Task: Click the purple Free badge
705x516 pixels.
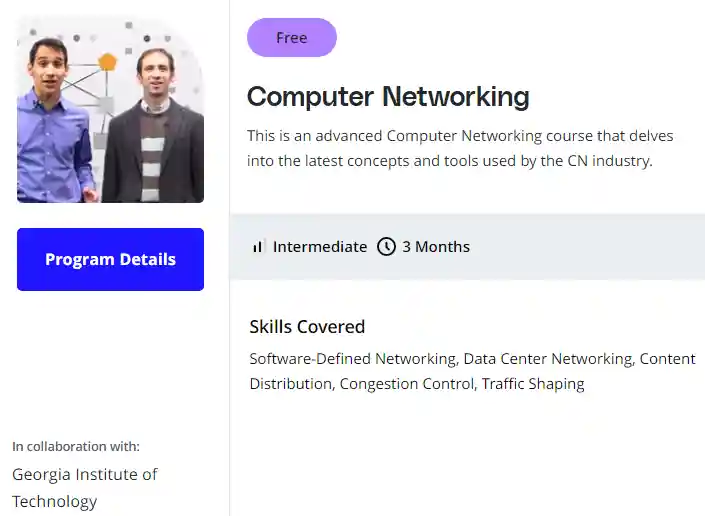Action: pos(291,38)
